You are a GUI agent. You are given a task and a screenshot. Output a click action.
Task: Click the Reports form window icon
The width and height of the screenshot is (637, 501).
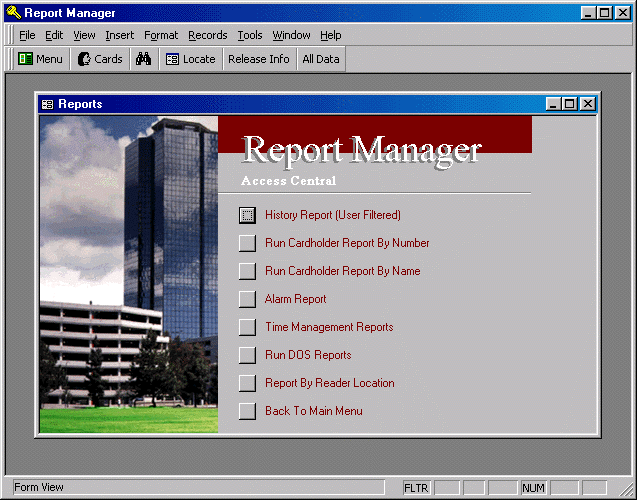click(x=47, y=104)
